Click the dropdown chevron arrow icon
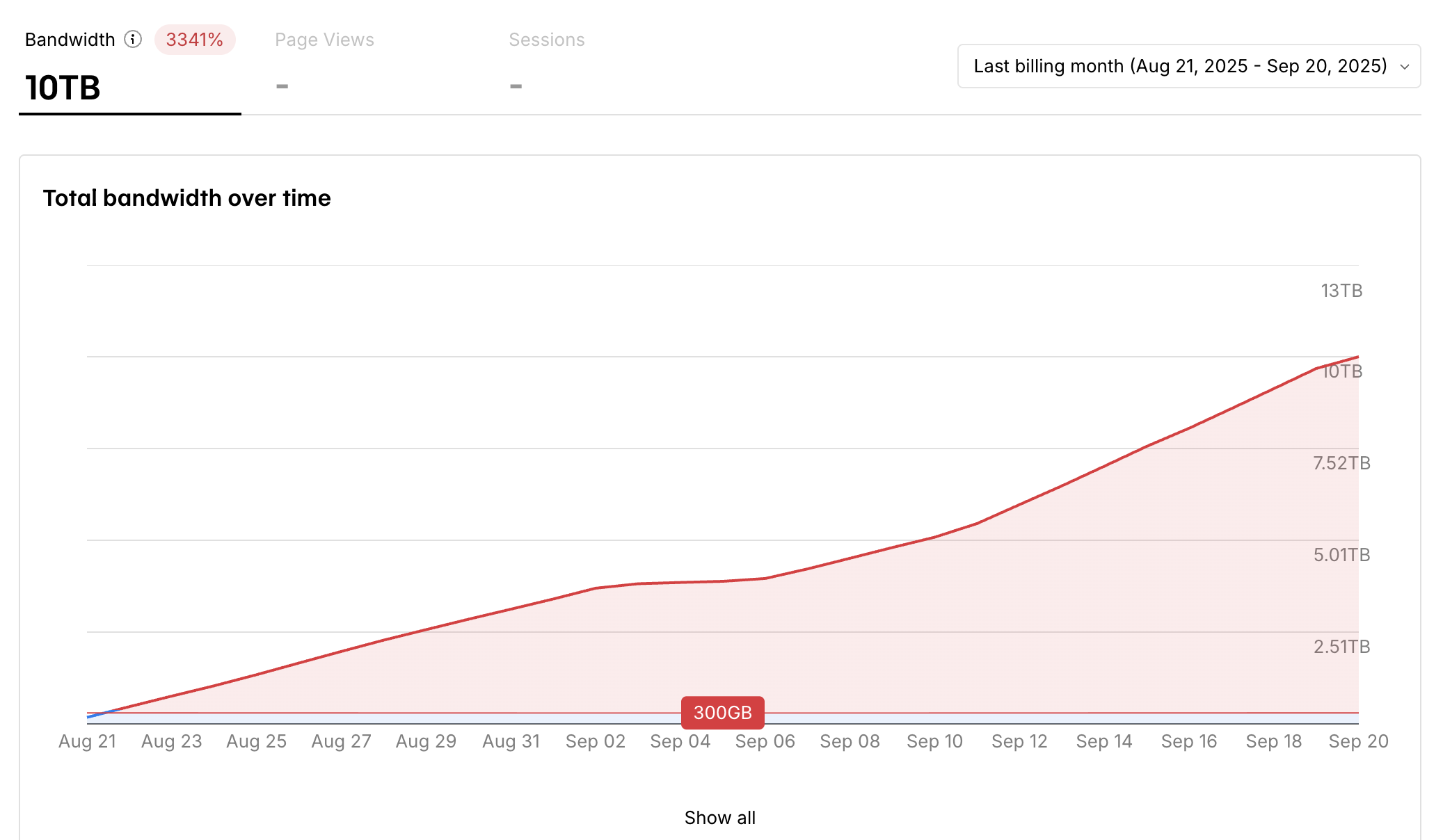 1404,67
